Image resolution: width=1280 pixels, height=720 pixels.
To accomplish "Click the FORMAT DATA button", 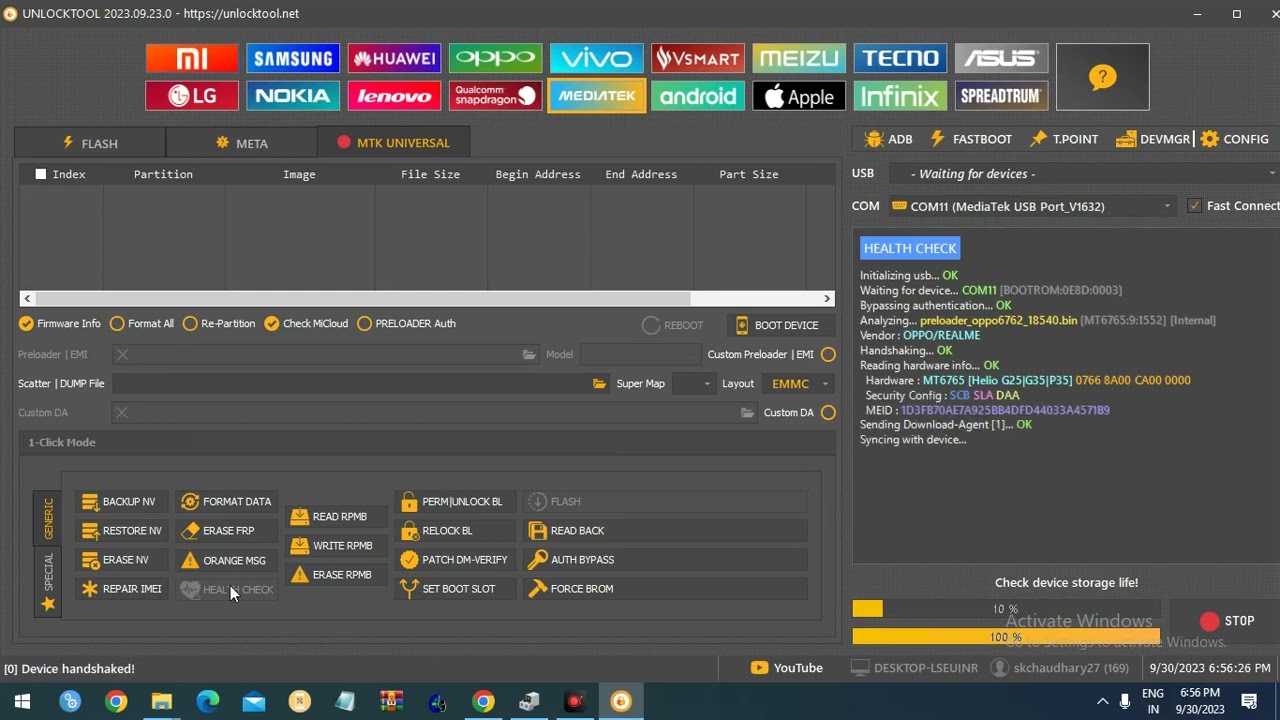I will 226,502.
